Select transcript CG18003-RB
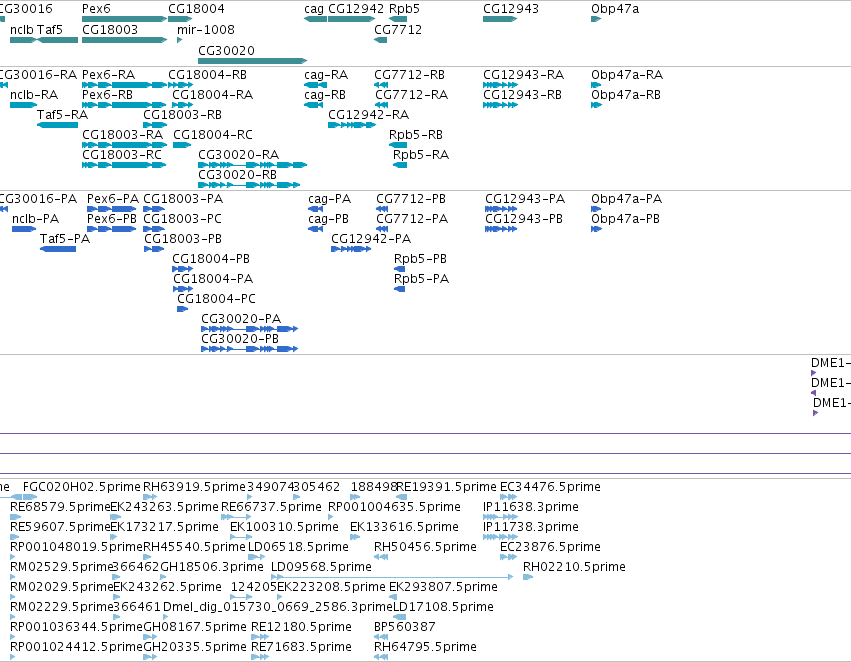The image size is (851, 662). point(155,125)
